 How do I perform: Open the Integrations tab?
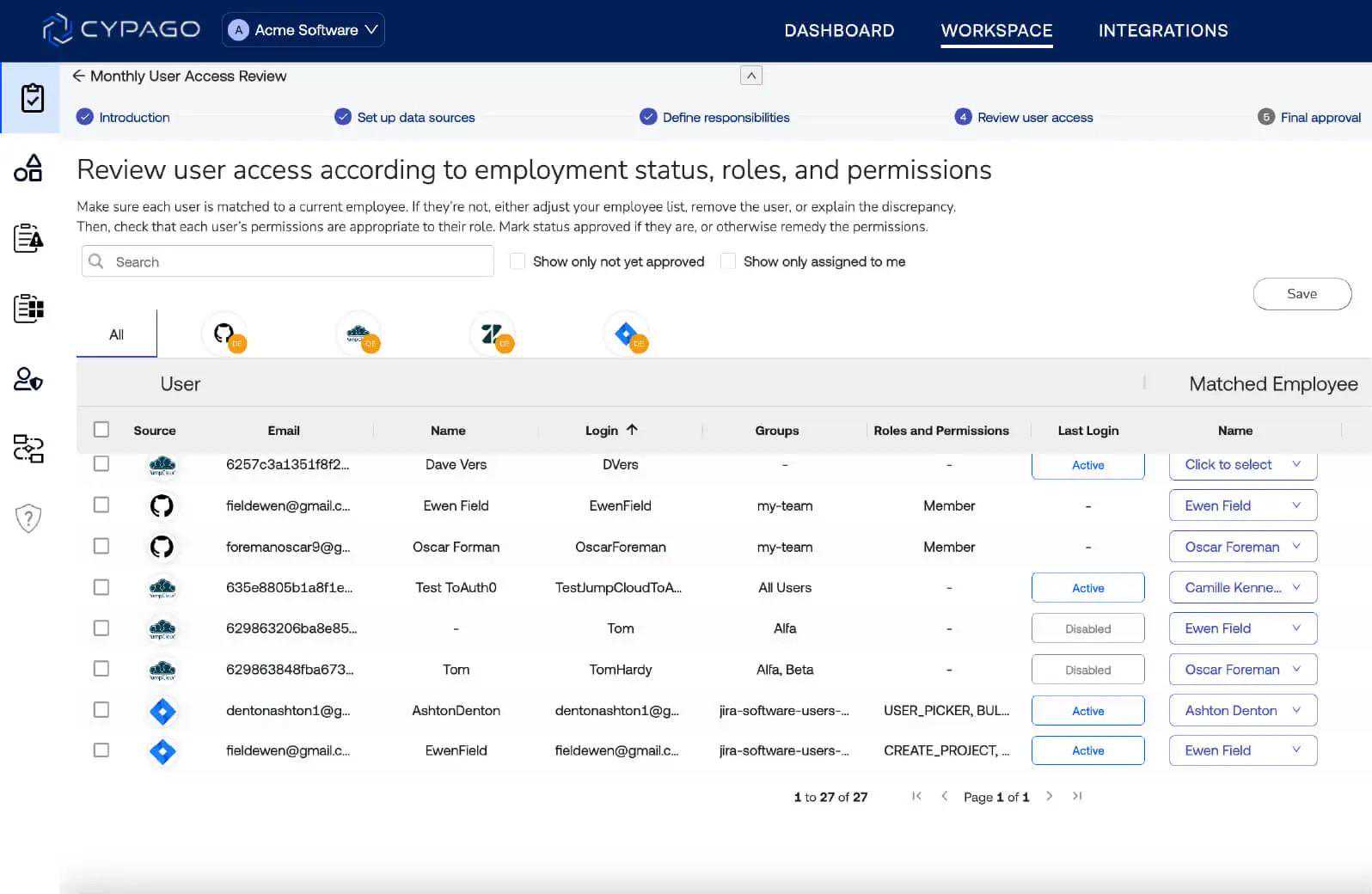1162,31
